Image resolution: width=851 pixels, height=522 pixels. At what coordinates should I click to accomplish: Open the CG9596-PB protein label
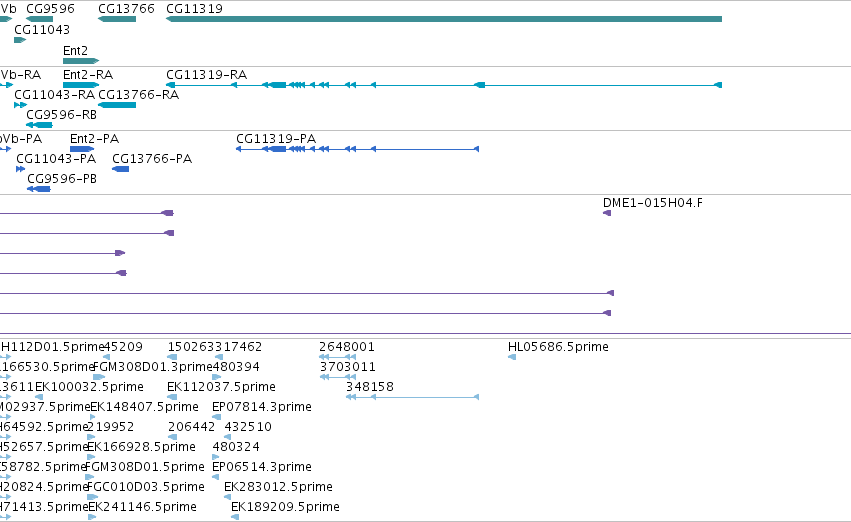click(62, 179)
